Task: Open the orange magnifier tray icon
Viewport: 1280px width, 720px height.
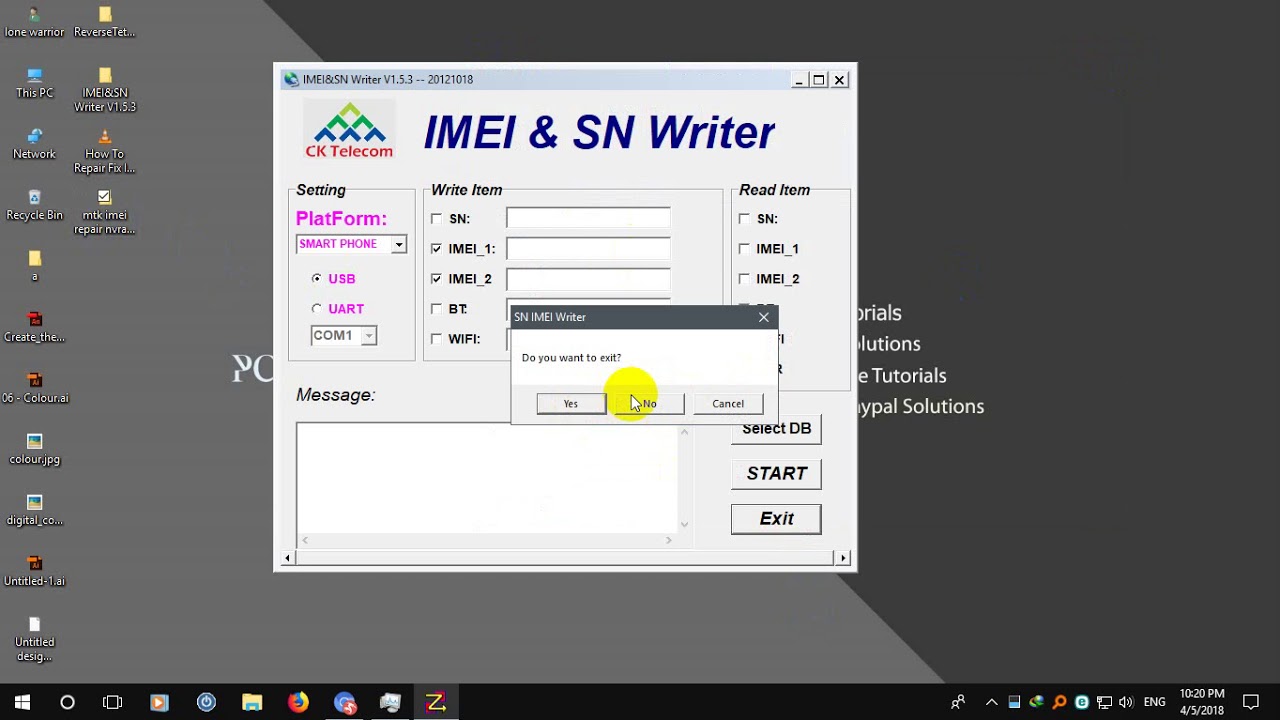Action: click(x=1059, y=702)
